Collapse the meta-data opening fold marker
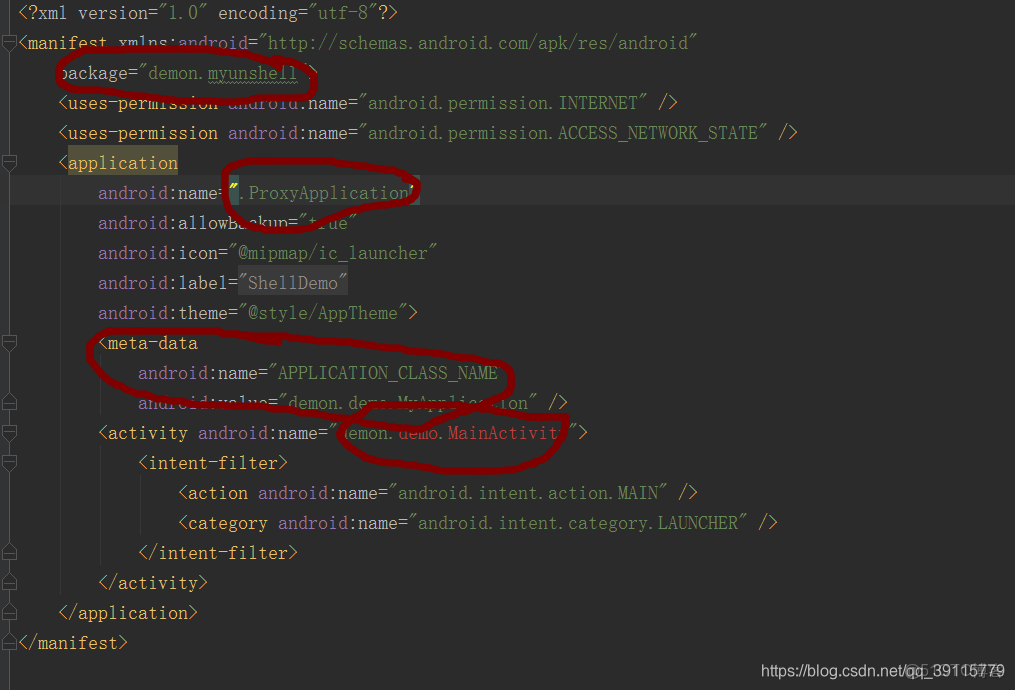Viewport: 1015px width, 690px height. pyautogui.click(x=9, y=343)
